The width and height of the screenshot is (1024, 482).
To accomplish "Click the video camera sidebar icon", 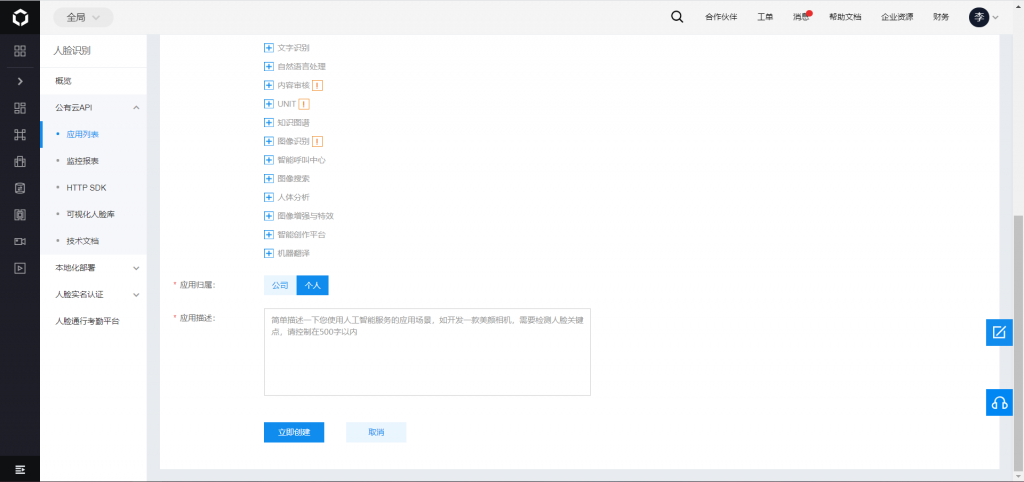I will (20, 241).
